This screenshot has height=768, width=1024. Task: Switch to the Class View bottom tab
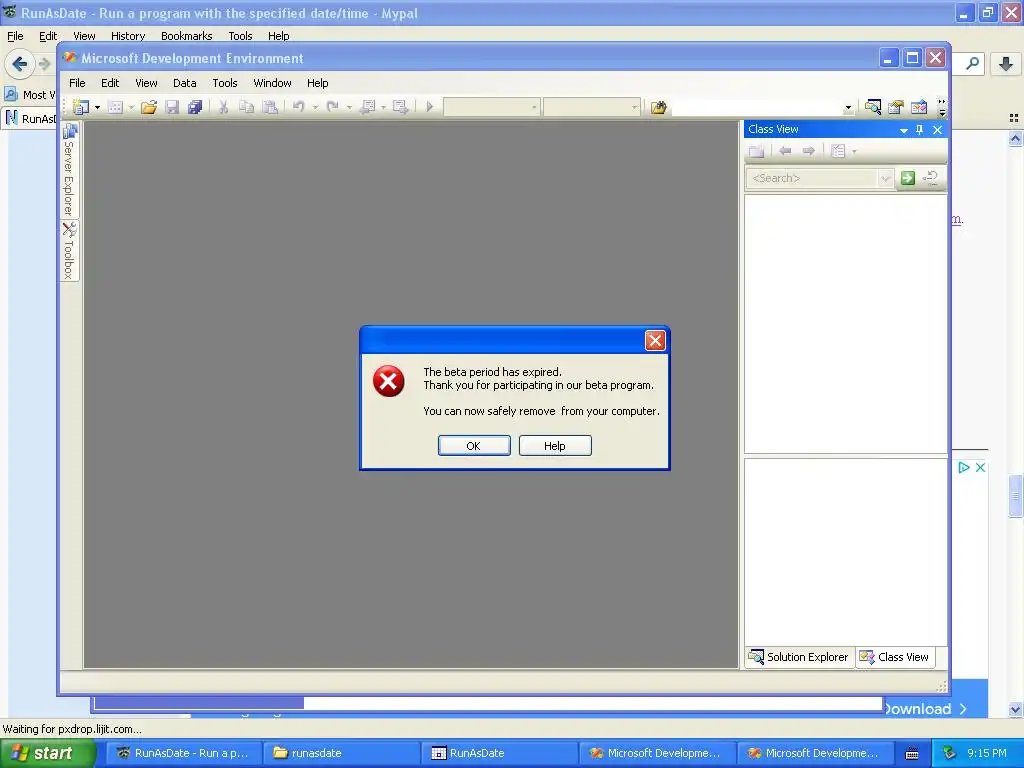(895, 657)
